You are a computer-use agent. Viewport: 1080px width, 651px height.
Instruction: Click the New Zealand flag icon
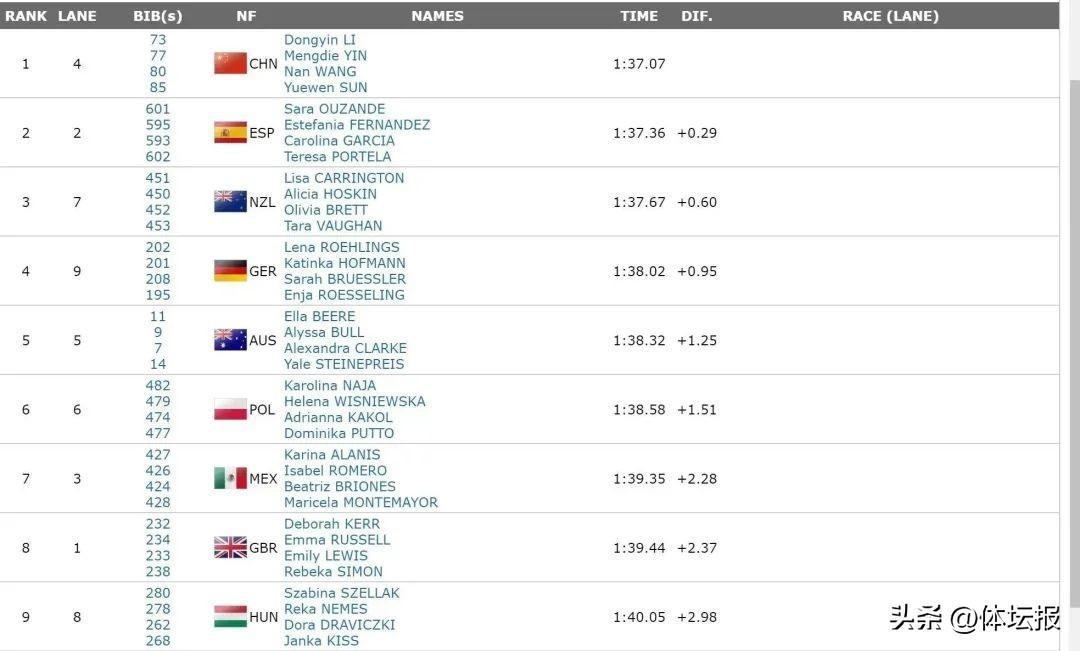[230, 201]
